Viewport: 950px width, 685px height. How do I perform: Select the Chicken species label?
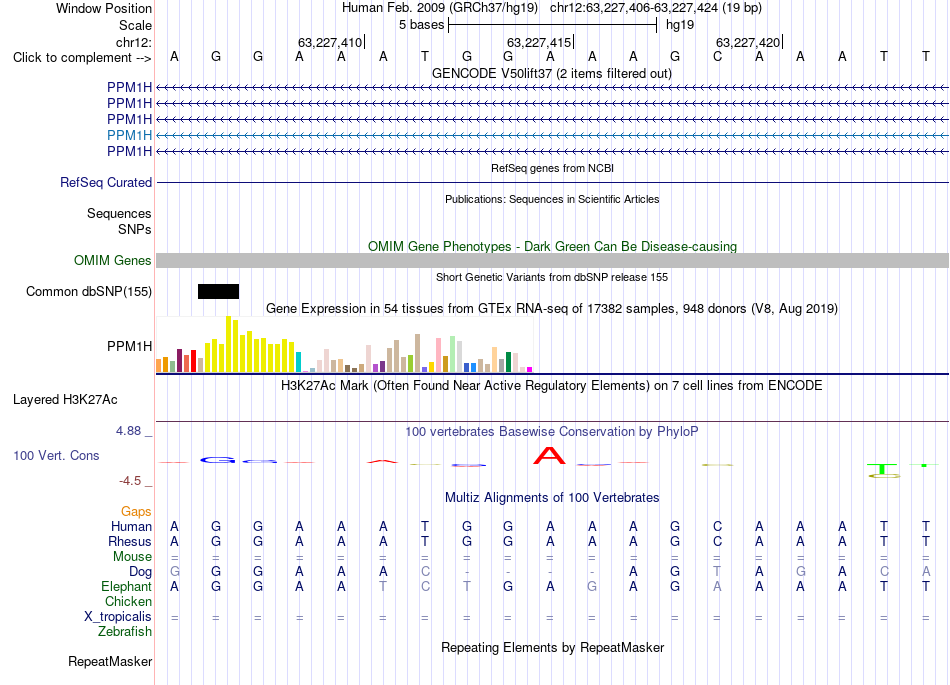tap(128, 601)
